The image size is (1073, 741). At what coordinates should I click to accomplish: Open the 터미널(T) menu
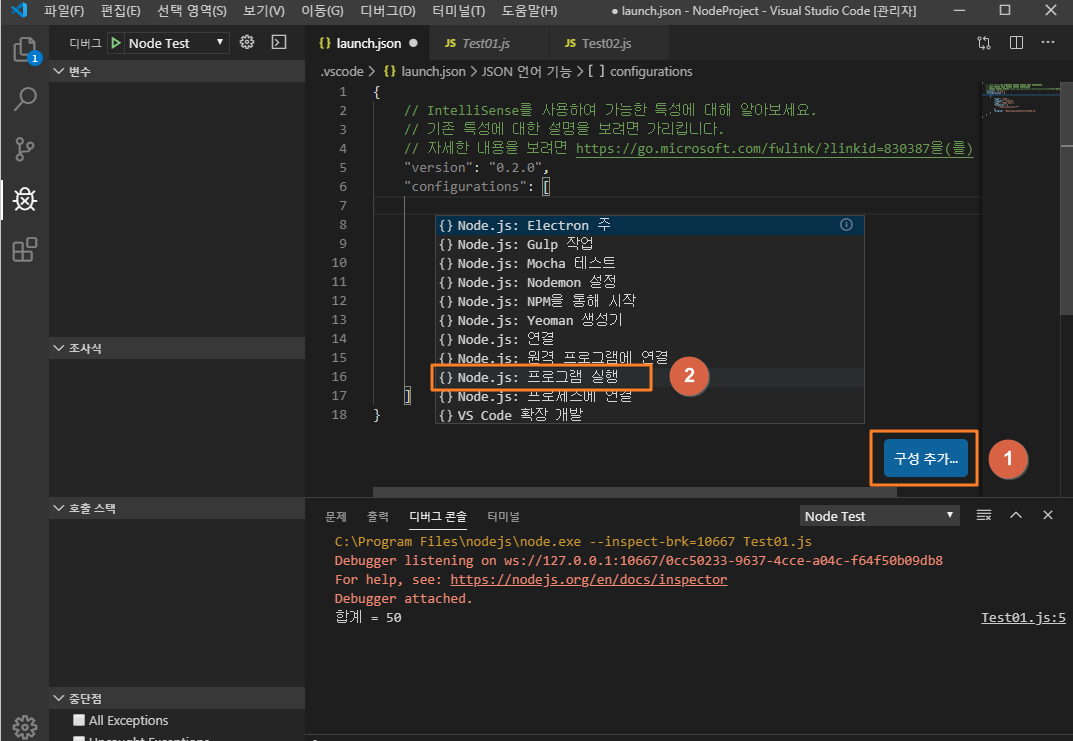[458, 11]
